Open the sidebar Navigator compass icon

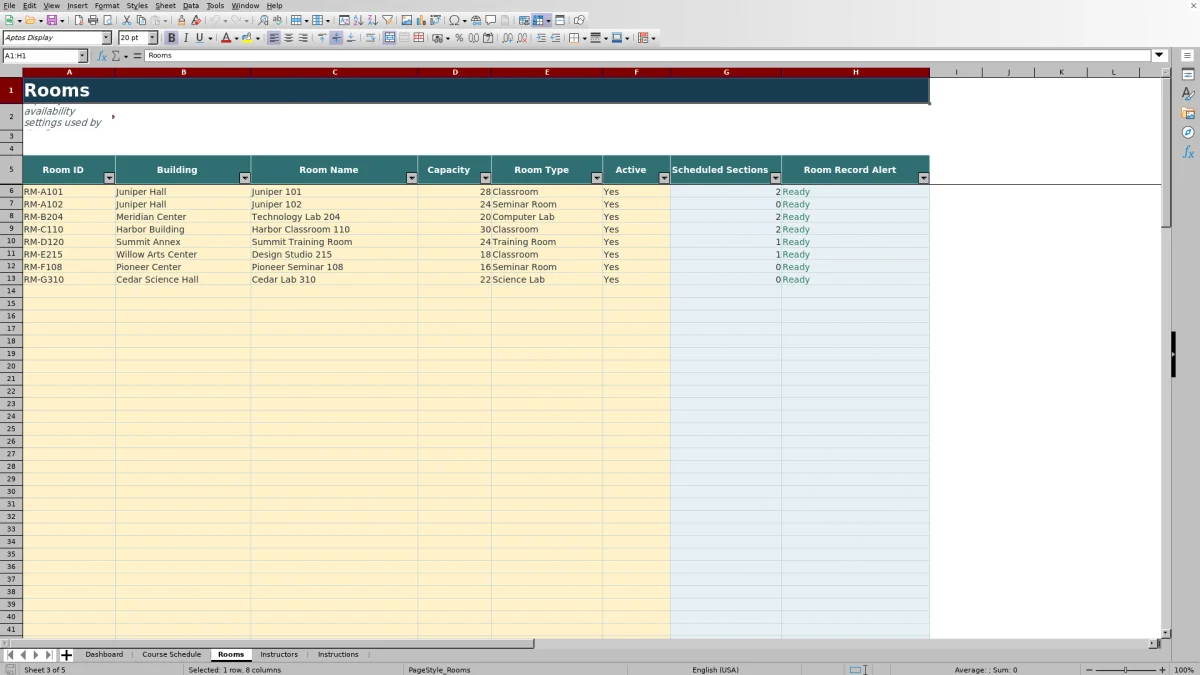pyautogui.click(x=1188, y=132)
